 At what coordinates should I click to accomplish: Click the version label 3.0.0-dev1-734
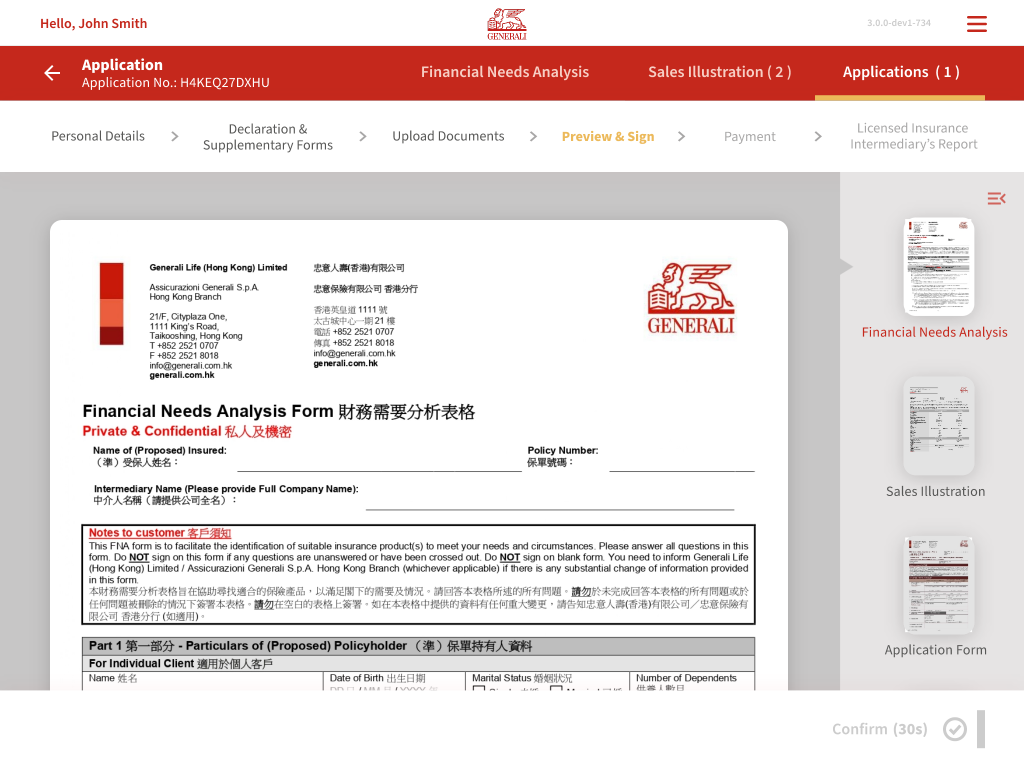pyautogui.click(x=899, y=23)
